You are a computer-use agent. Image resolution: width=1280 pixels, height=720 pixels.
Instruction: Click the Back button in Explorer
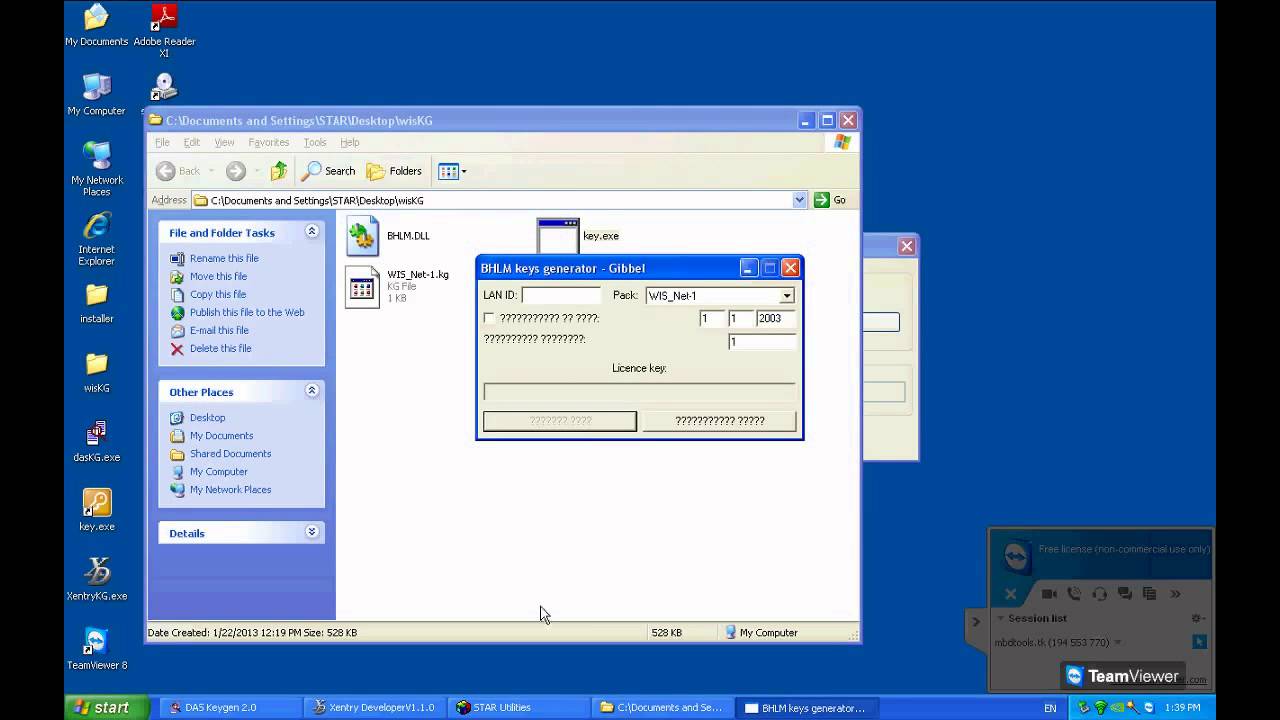179,171
